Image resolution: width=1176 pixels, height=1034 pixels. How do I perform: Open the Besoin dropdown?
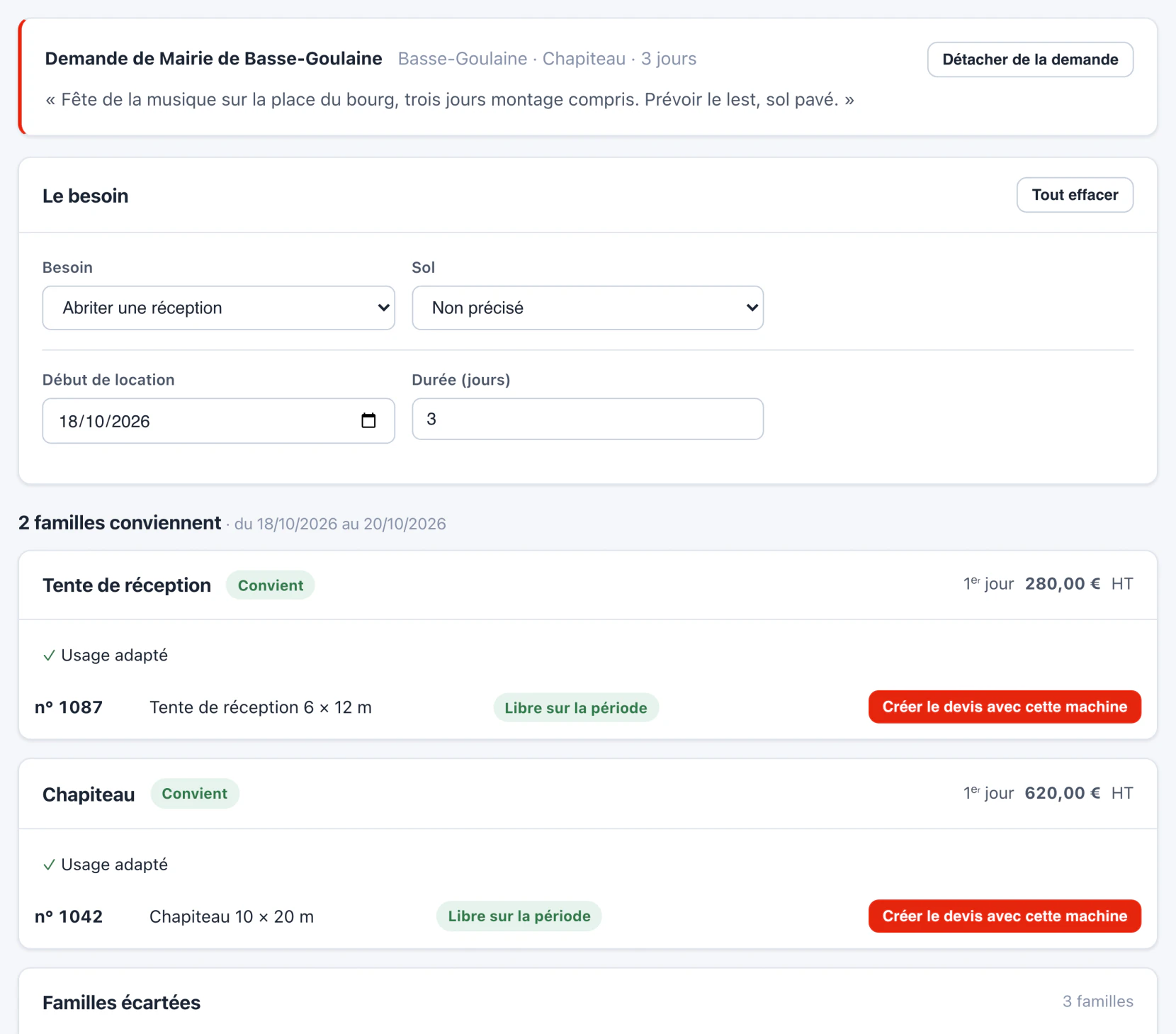(x=219, y=308)
